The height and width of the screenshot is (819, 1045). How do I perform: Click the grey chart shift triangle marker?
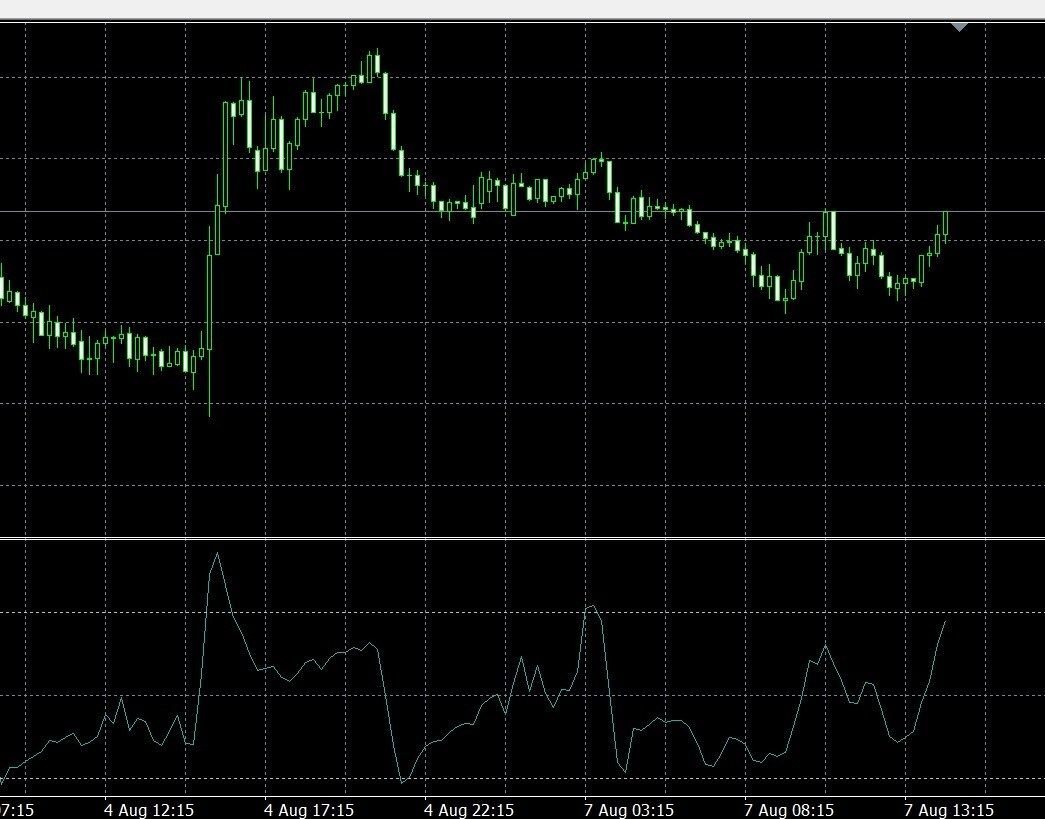click(959, 27)
